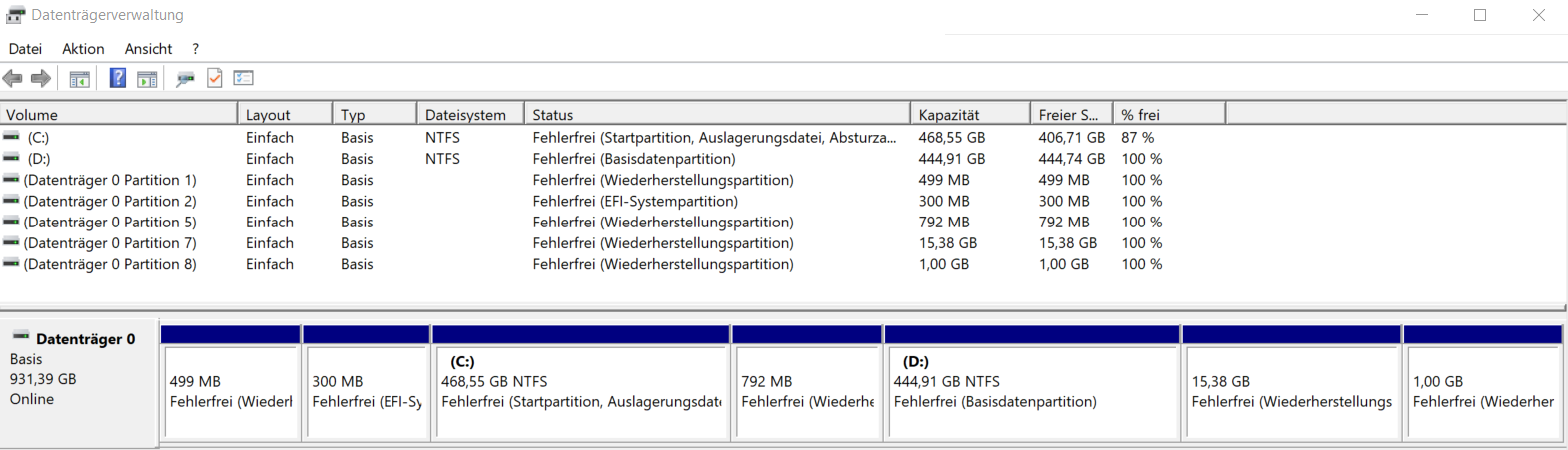Select the 15,38 GB recovery partition block
1568x450 pixels.
[x=1291, y=389]
